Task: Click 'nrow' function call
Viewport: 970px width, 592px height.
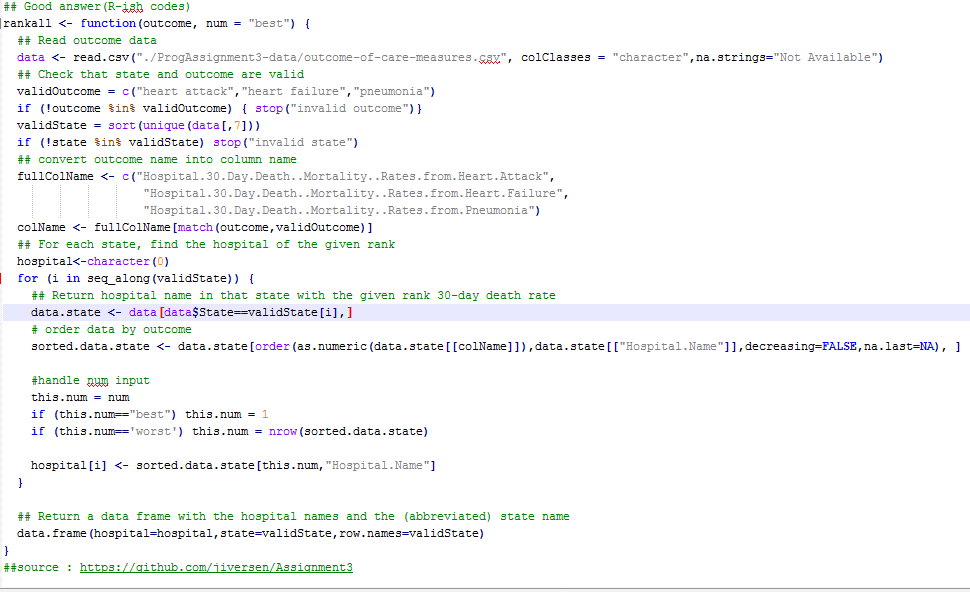Action: (283, 432)
